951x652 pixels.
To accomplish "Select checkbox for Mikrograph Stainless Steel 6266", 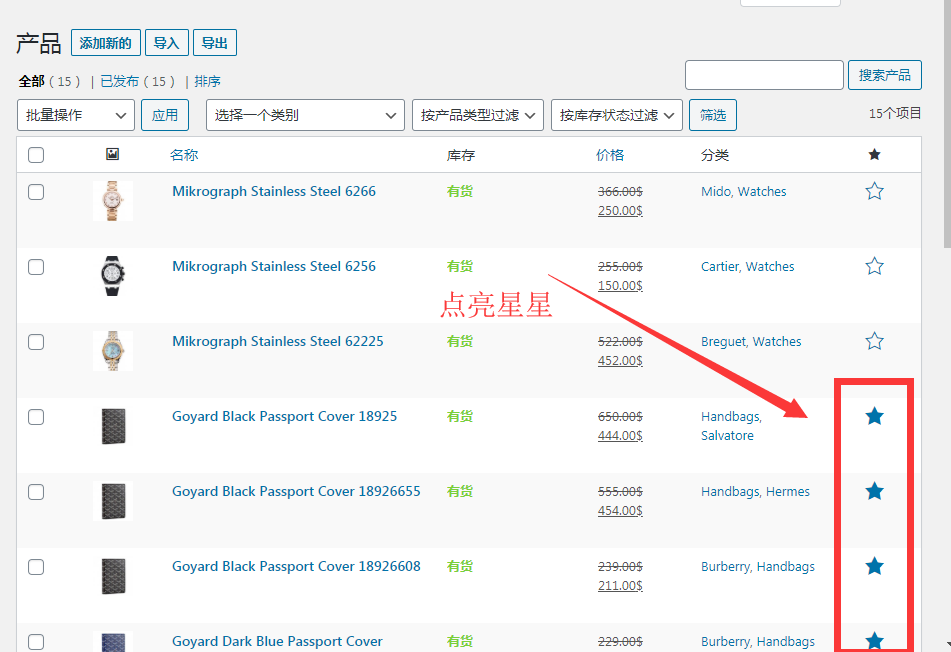I will point(36,192).
